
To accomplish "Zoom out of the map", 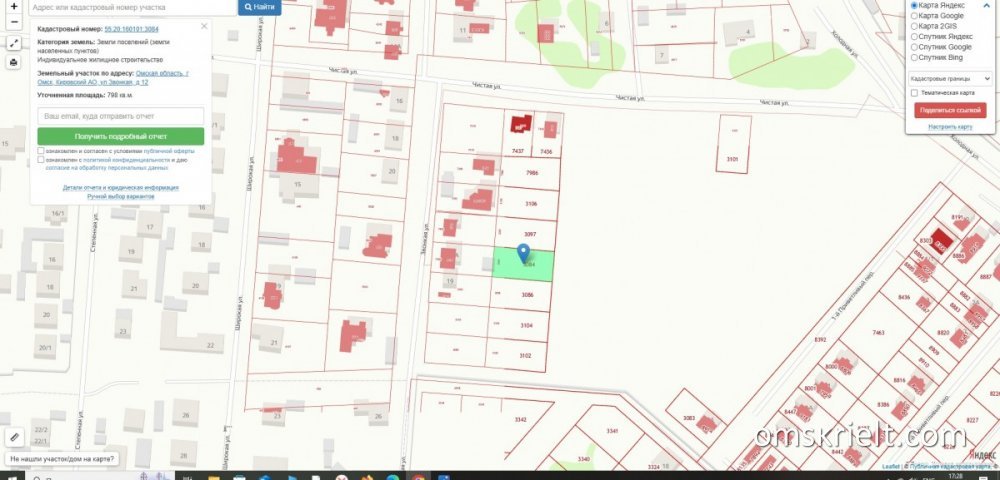I will [x=13, y=23].
